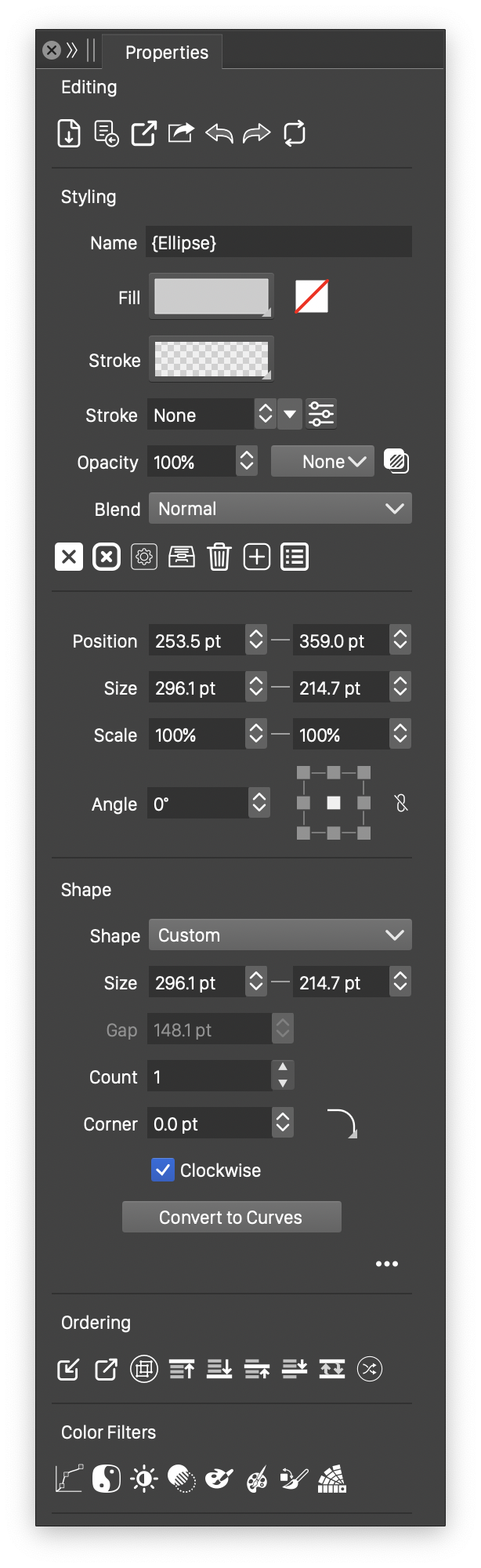Select the Properties tab

click(166, 53)
